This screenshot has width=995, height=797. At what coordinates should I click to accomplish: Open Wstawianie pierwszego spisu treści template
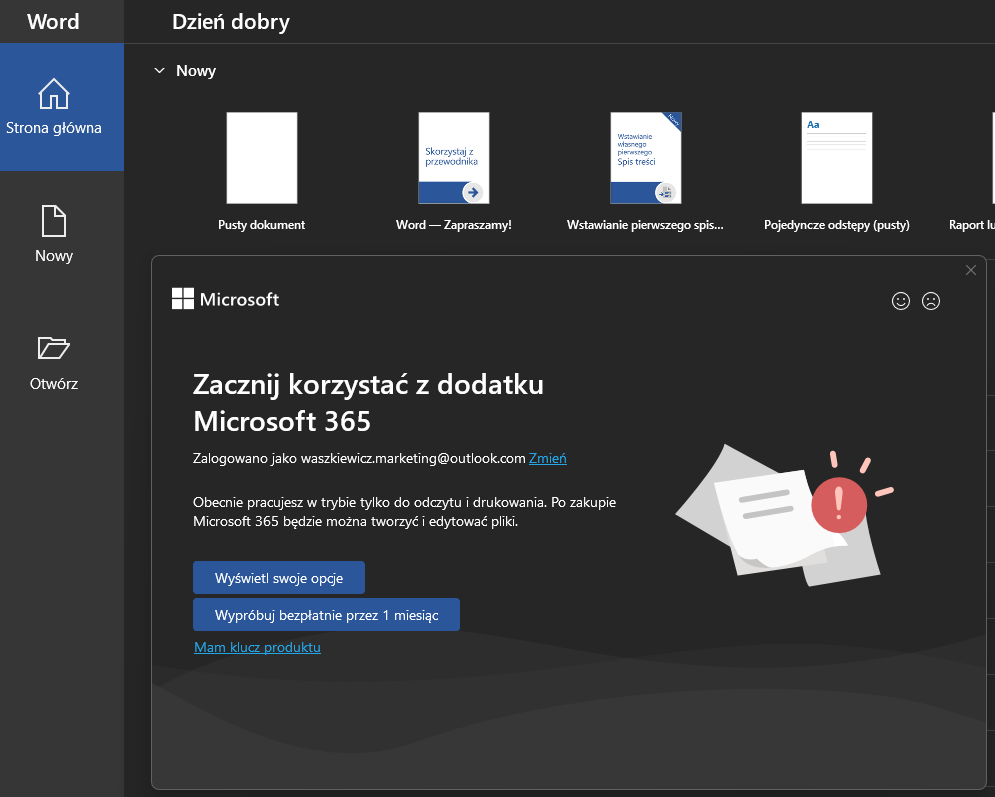pyautogui.click(x=645, y=158)
